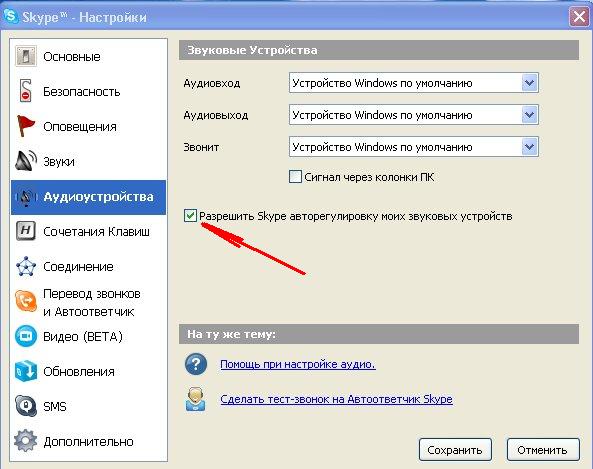Open Помощь при настройке аудио link

(x=298, y=364)
